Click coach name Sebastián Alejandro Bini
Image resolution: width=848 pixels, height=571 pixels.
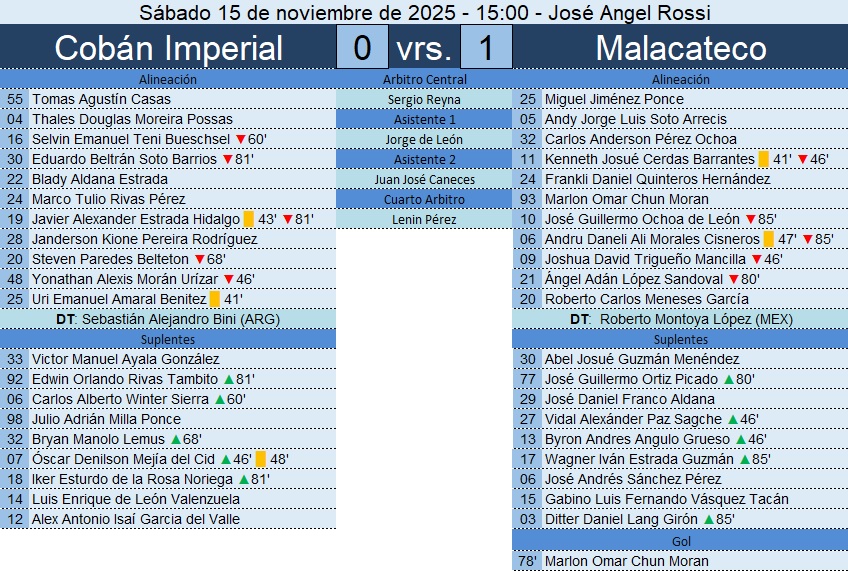pos(167,319)
